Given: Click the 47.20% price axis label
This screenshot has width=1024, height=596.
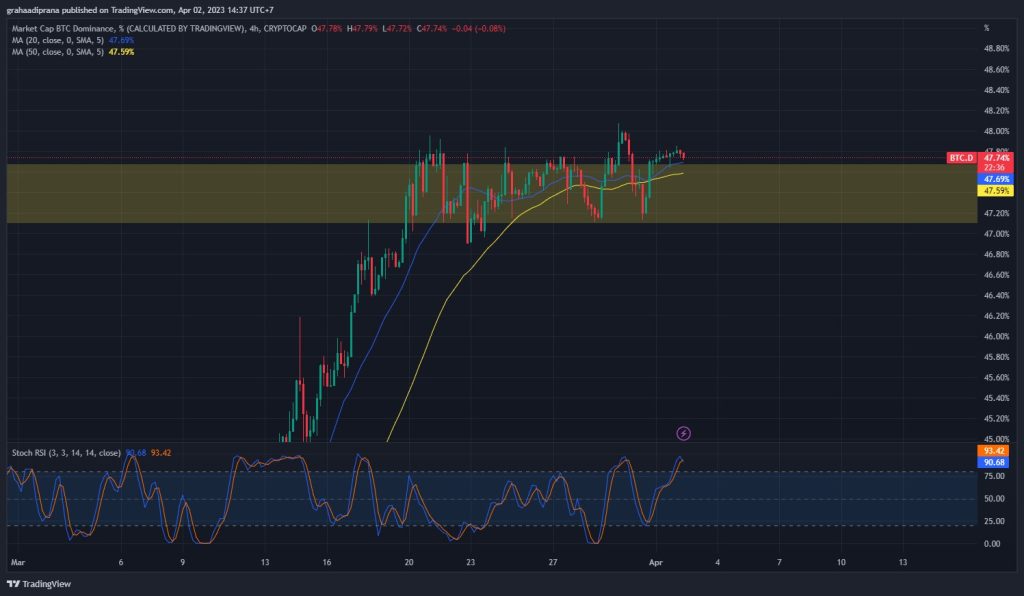Looking at the screenshot, I should [997, 213].
